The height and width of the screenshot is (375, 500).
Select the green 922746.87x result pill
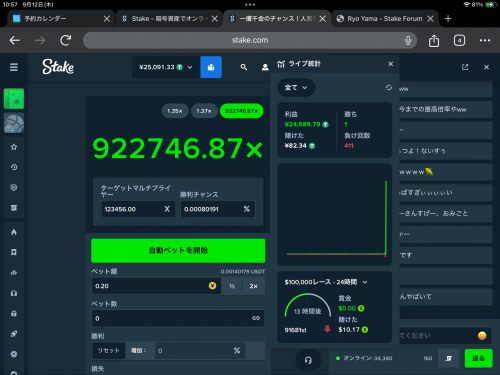tap(241, 111)
